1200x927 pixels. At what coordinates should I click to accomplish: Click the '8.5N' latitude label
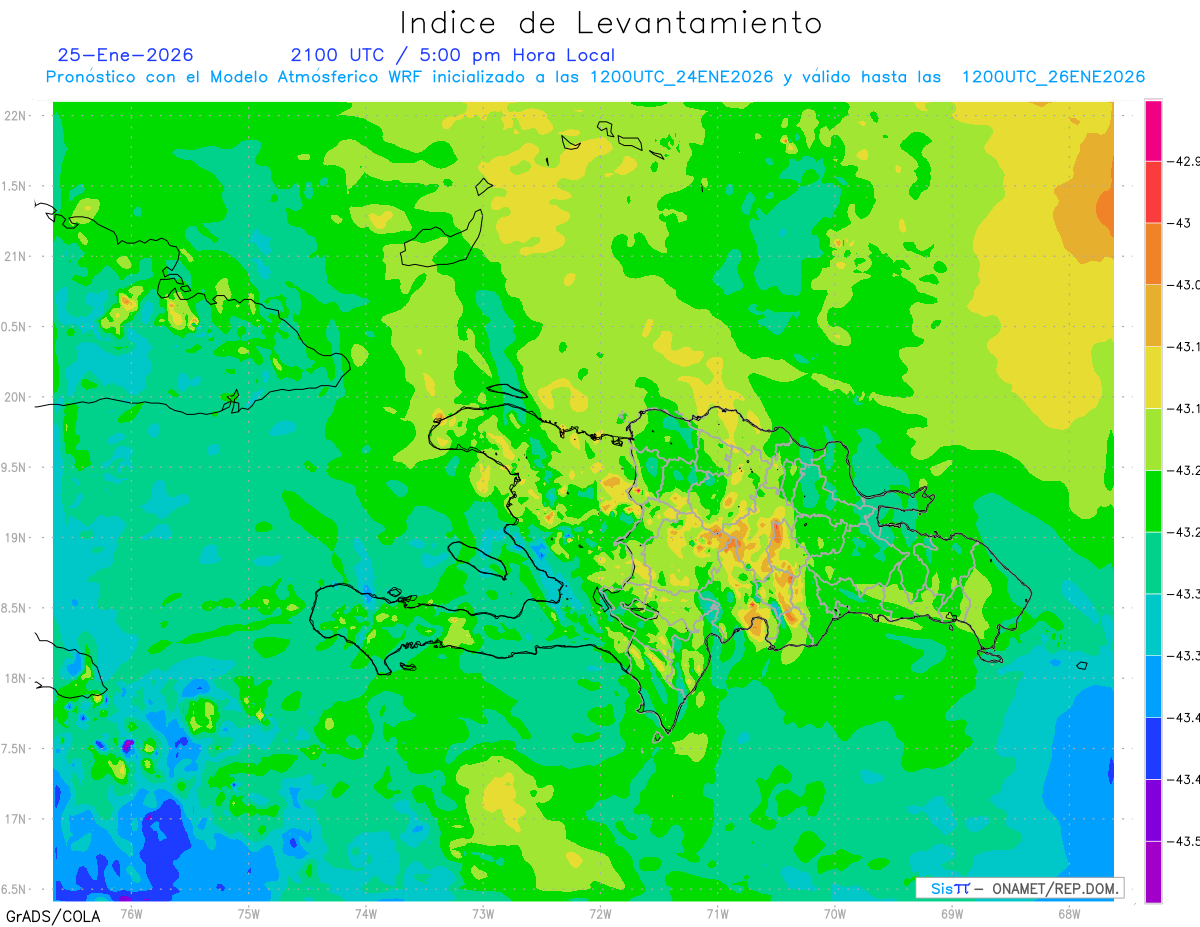tap(14, 608)
